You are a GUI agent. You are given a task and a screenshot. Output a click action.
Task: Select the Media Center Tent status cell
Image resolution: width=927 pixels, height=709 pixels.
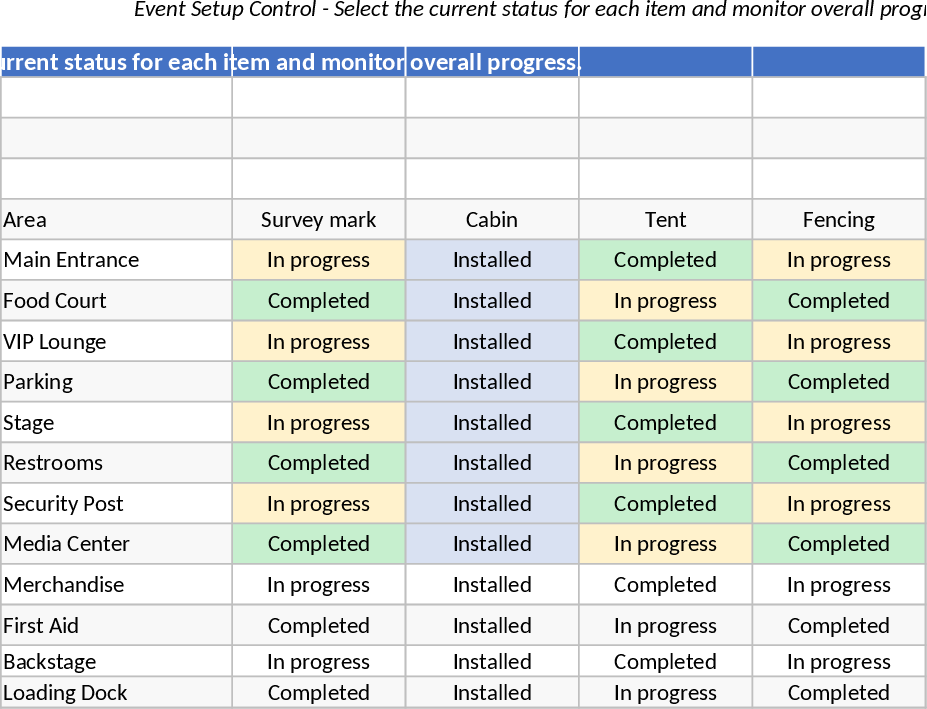[x=665, y=544]
